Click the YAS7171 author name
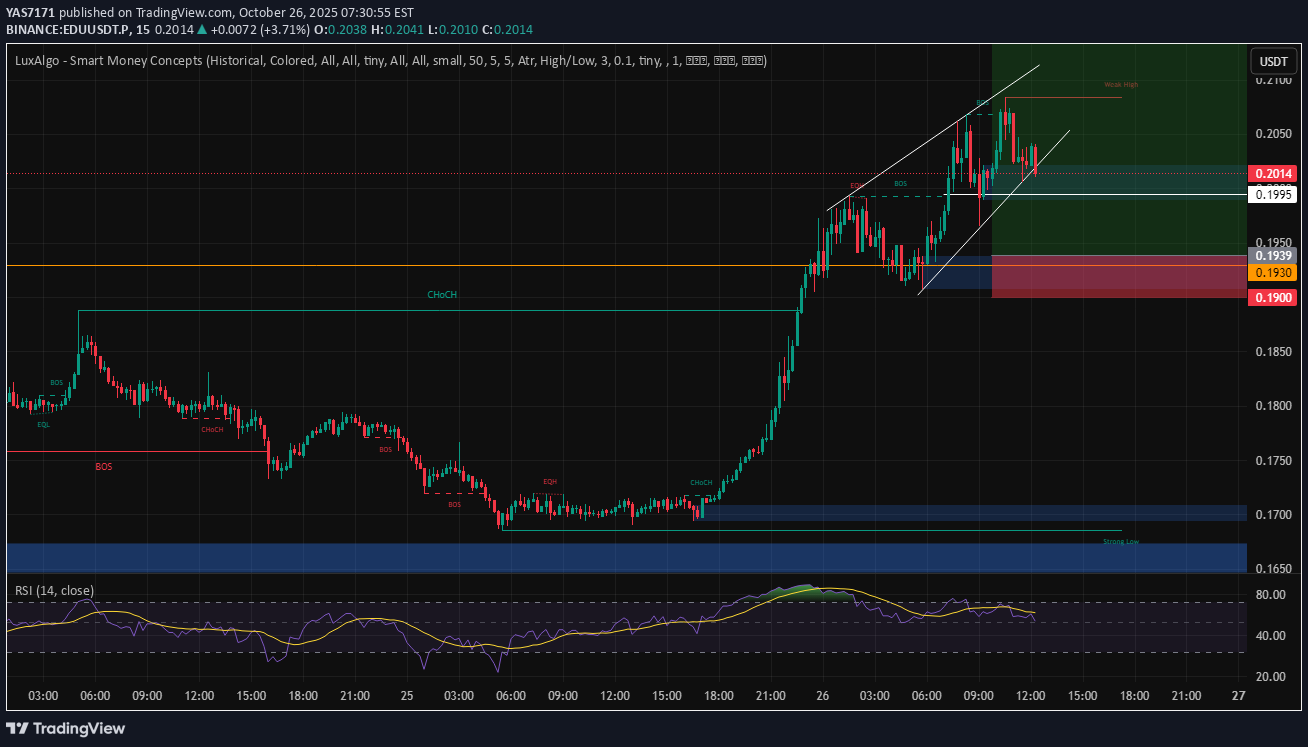1308x747 pixels. click(32, 13)
